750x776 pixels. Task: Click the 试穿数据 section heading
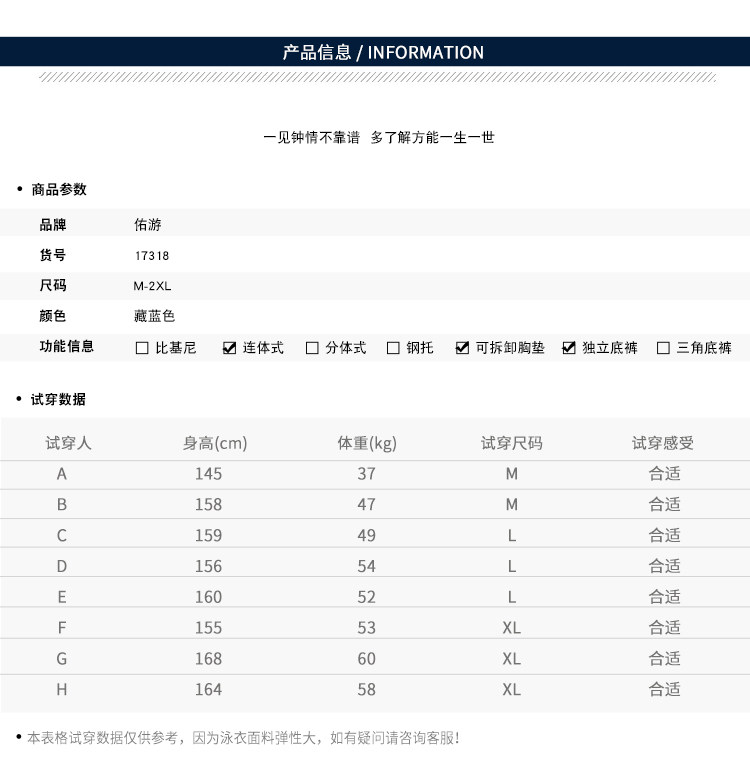tap(58, 399)
